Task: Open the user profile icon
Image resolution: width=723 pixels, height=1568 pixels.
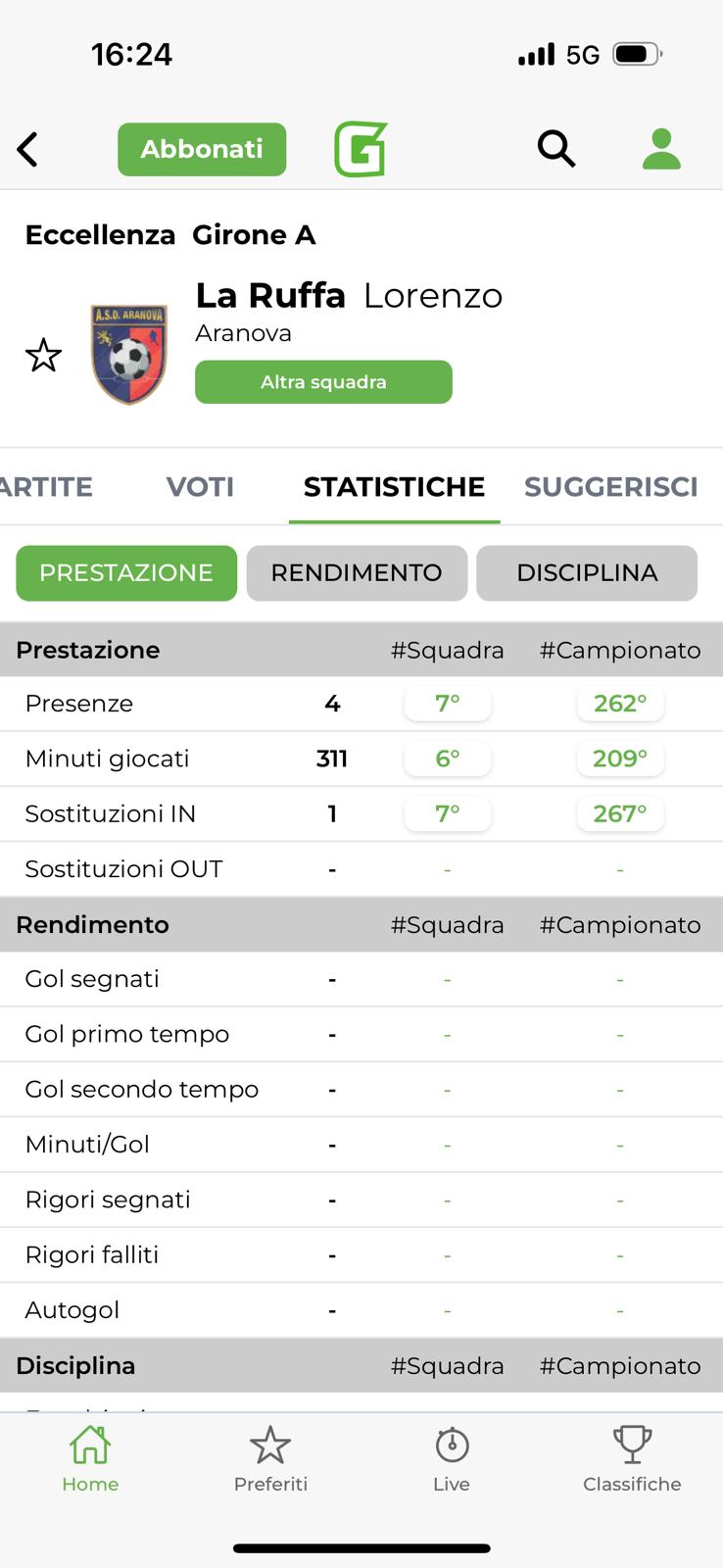Action: 661,149
